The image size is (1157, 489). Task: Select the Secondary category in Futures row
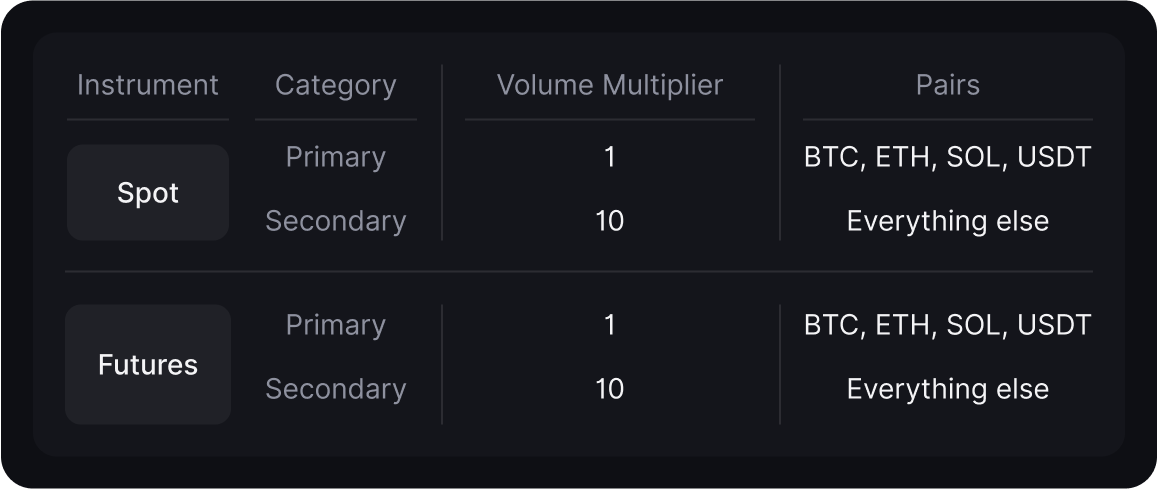336,389
